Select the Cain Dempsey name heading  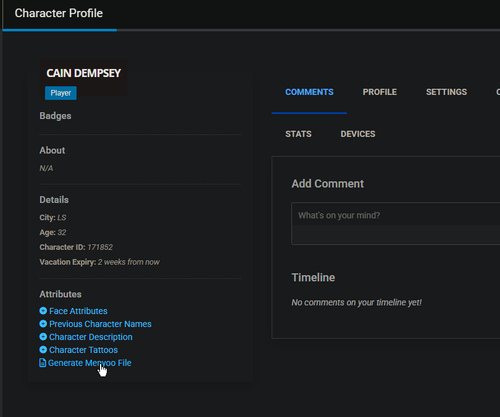pyautogui.click(x=83, y=73)
